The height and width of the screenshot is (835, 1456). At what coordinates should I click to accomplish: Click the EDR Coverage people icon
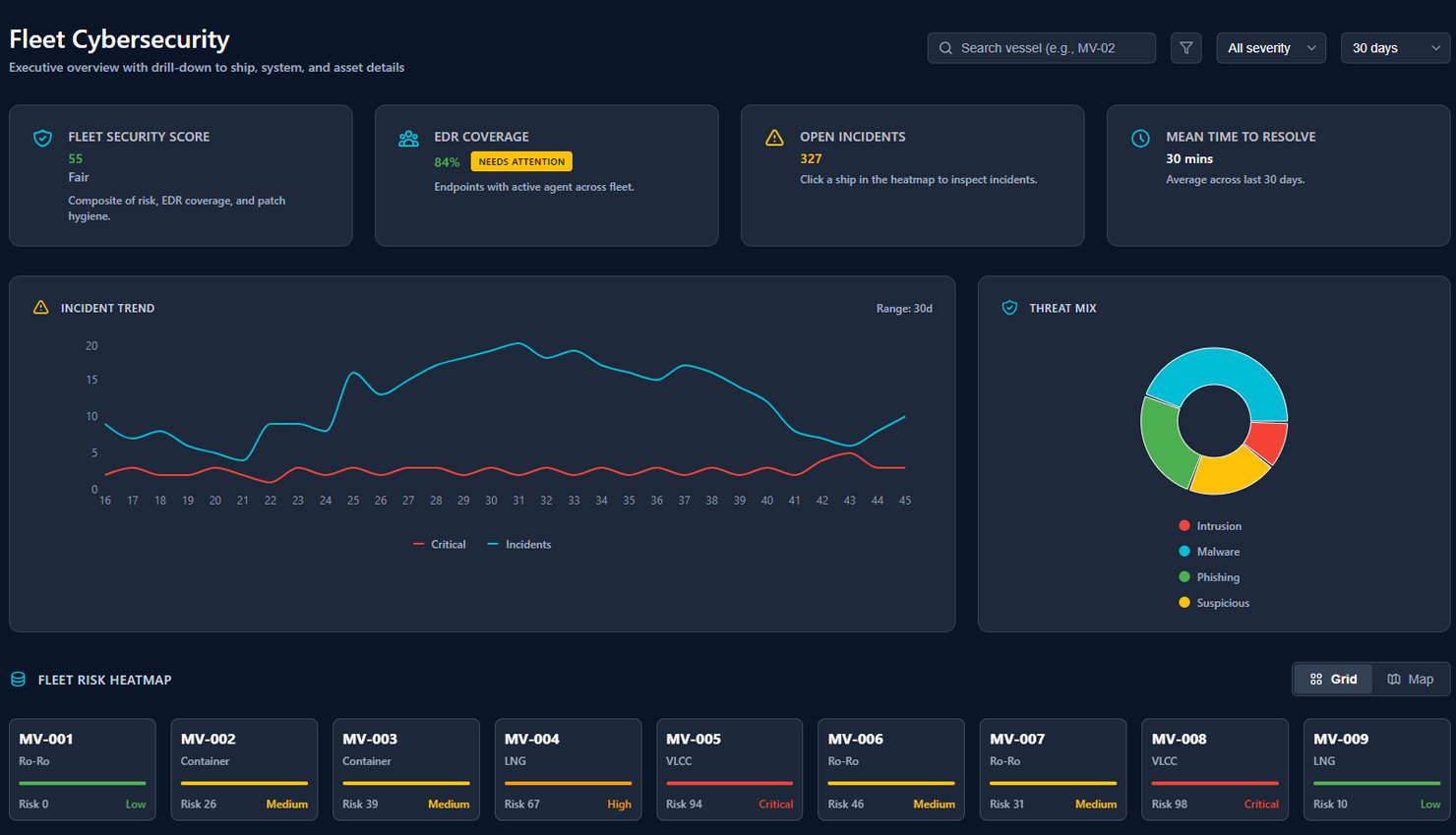pyautogui.click(x=408, y=138)
